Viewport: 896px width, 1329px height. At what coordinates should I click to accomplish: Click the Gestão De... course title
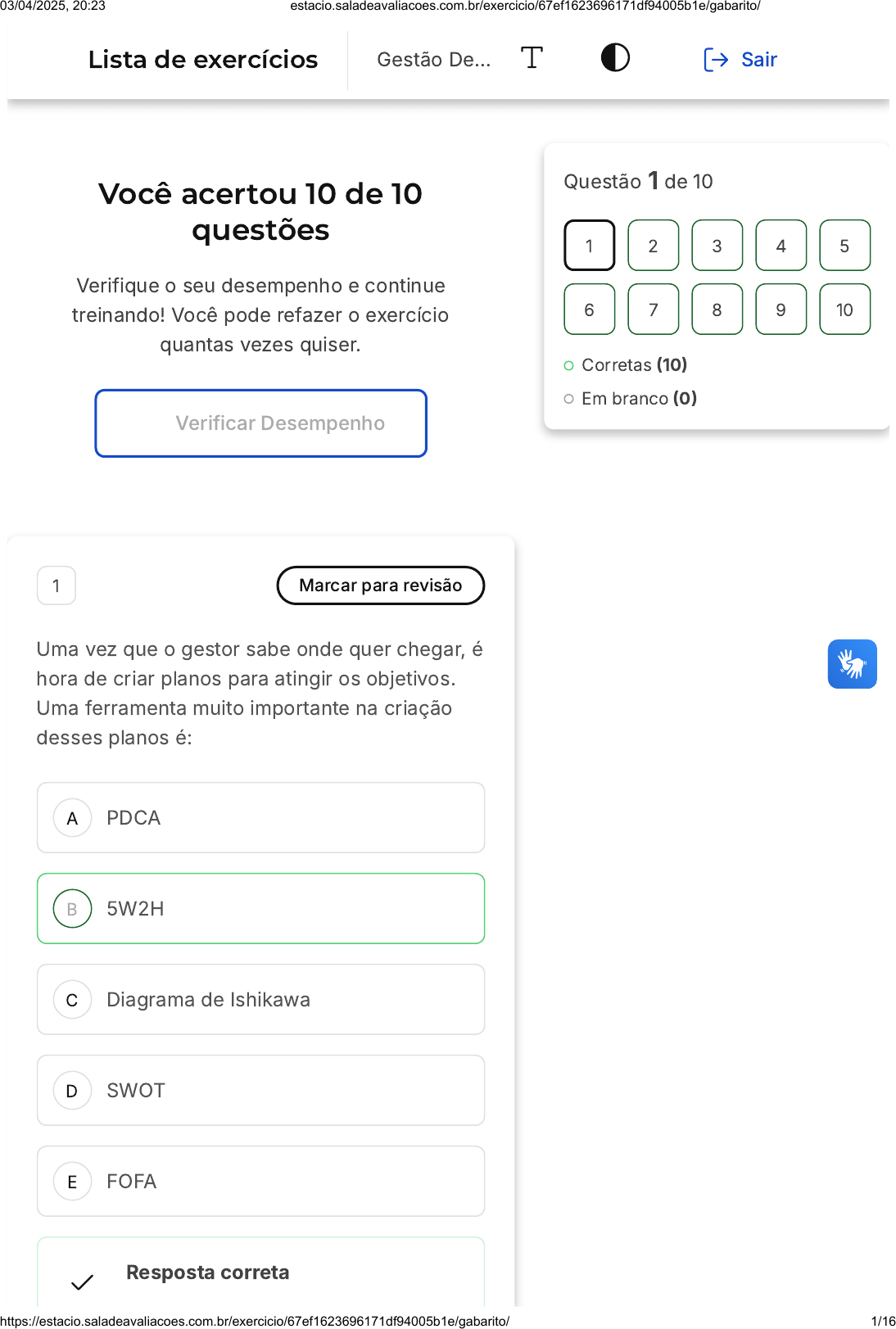[433, 60]
